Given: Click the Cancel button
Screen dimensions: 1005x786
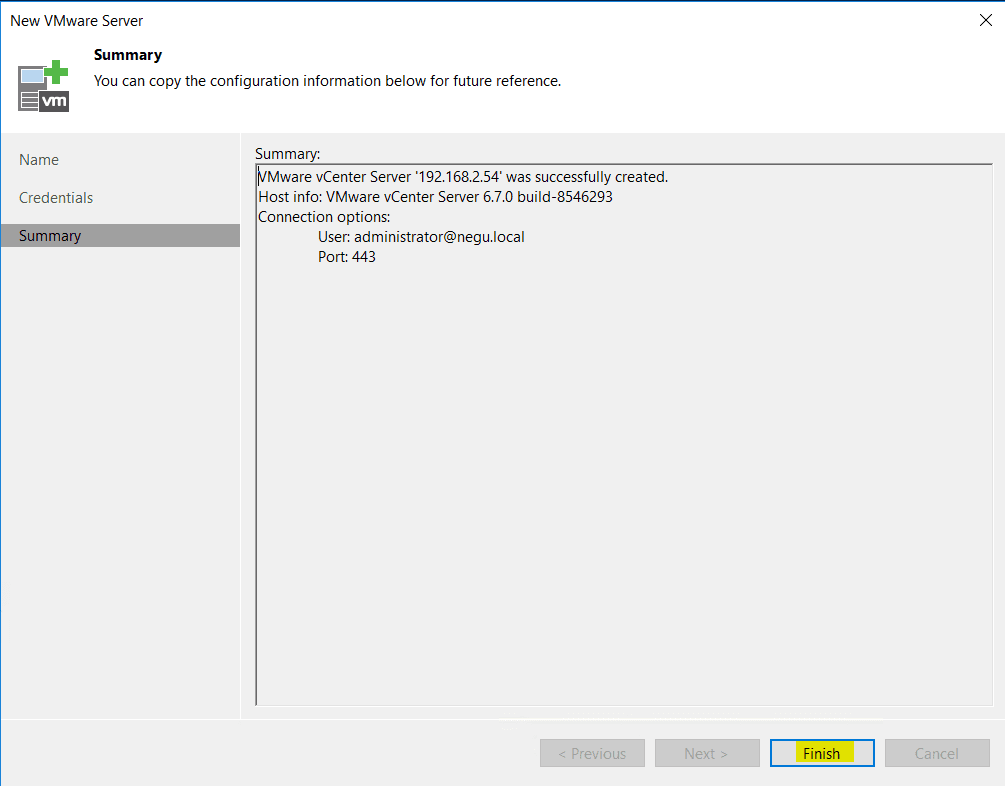Looking at the screenshot, I should pos(936,753).
